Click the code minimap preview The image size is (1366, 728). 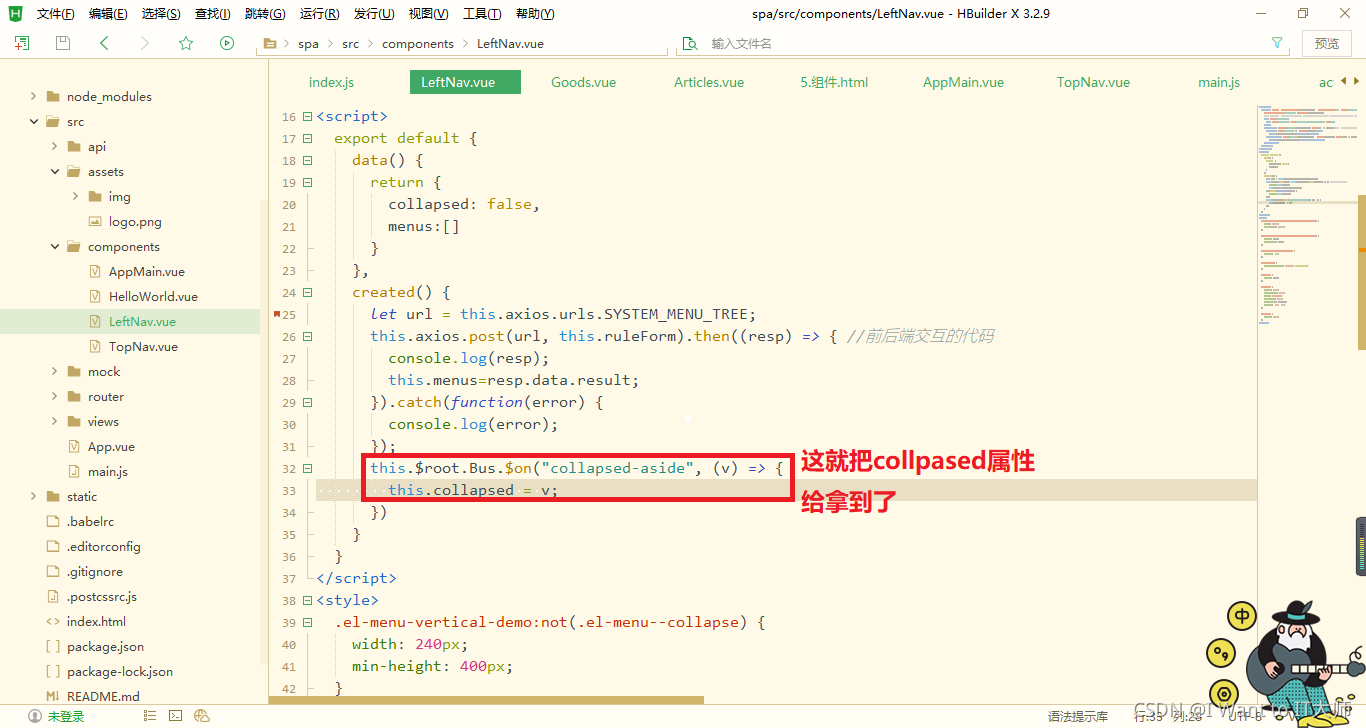pos(1306,215)
